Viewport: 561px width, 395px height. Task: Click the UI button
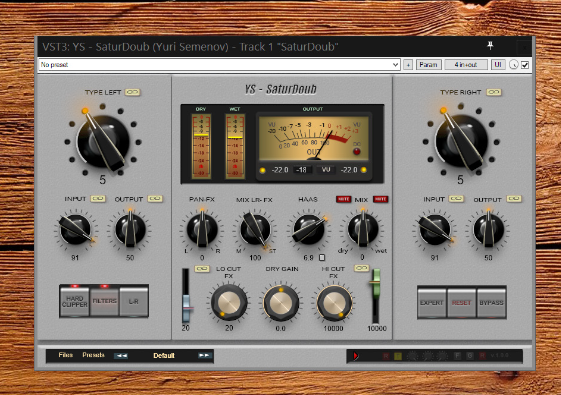click(498, 65)
